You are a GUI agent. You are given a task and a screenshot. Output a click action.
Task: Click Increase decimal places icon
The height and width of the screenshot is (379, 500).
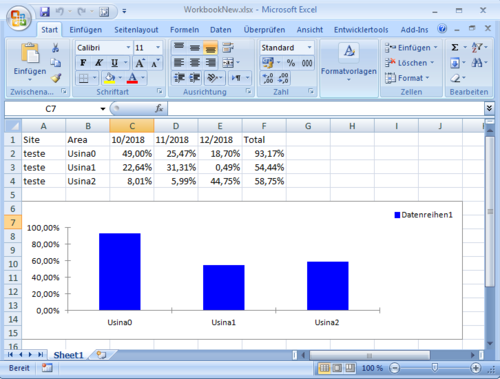(x=268, y=78)
